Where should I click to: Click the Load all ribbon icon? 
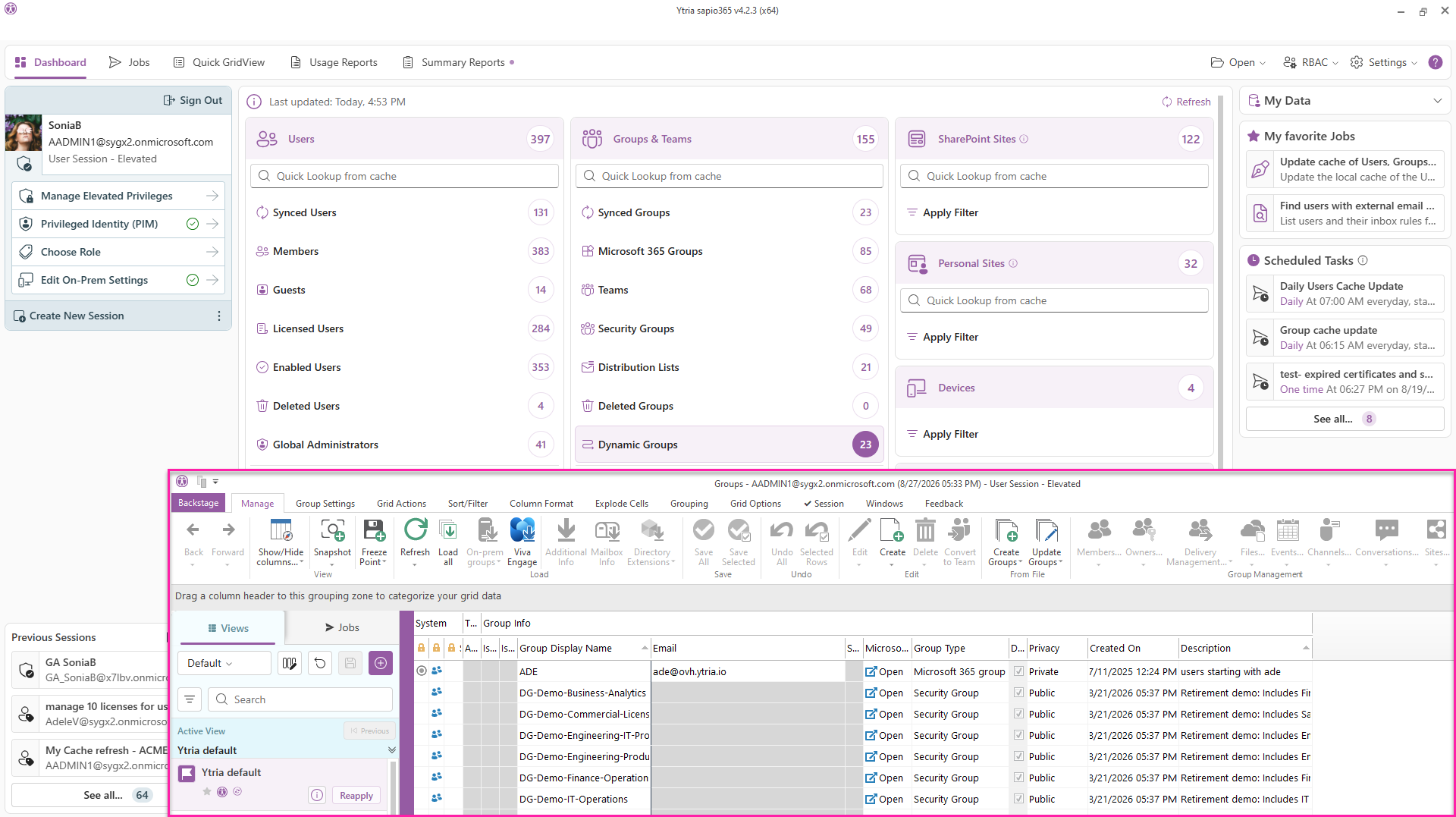448,529
